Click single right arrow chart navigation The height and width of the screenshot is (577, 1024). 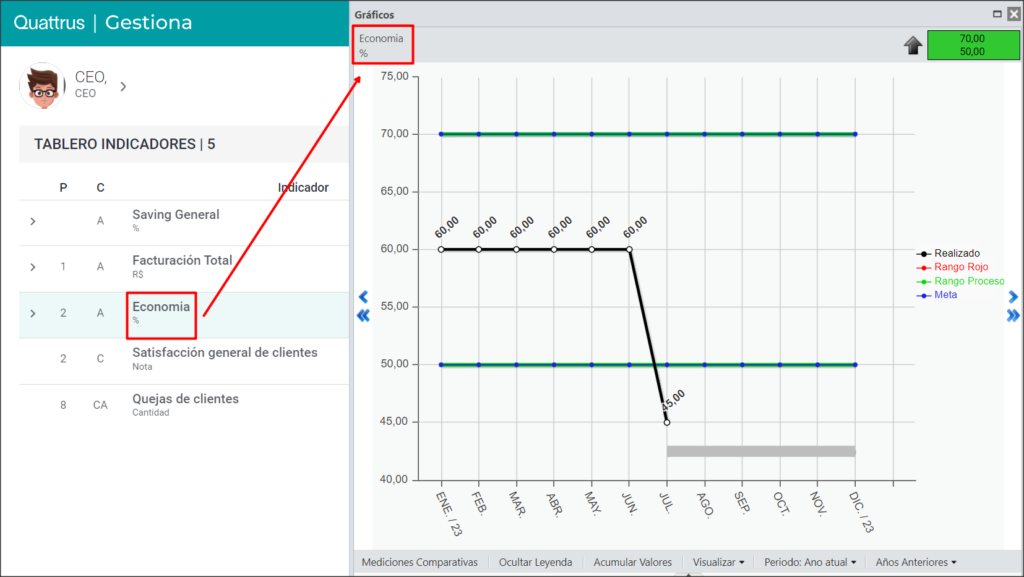[x=1013, y=297]
